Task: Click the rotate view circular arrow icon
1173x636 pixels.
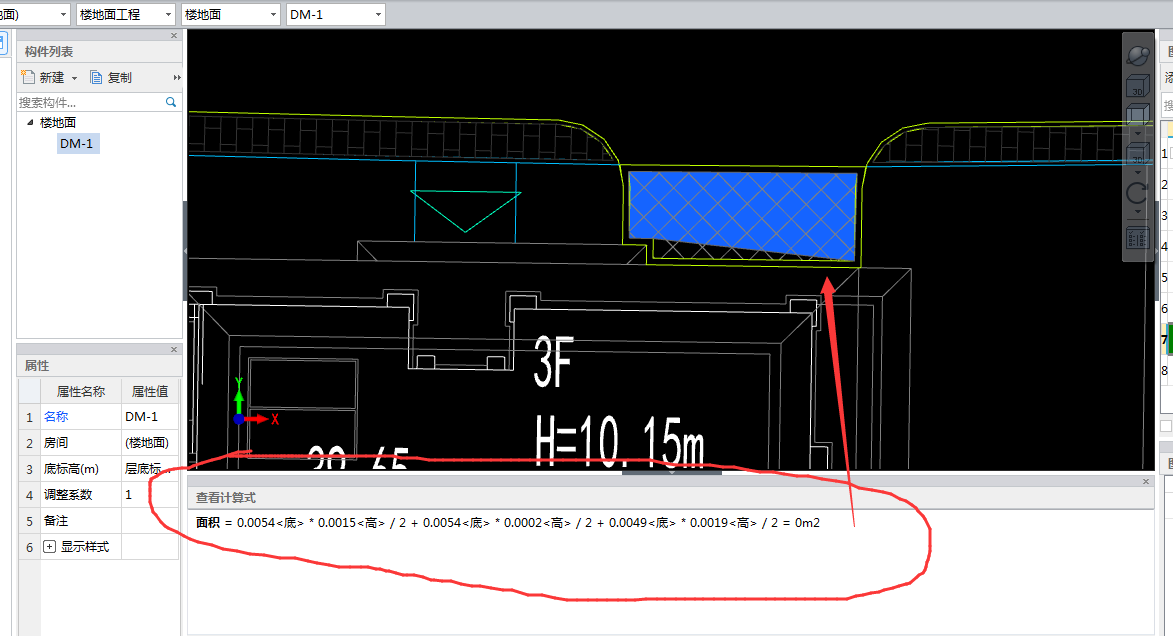Action: (x=1138, y=193)
